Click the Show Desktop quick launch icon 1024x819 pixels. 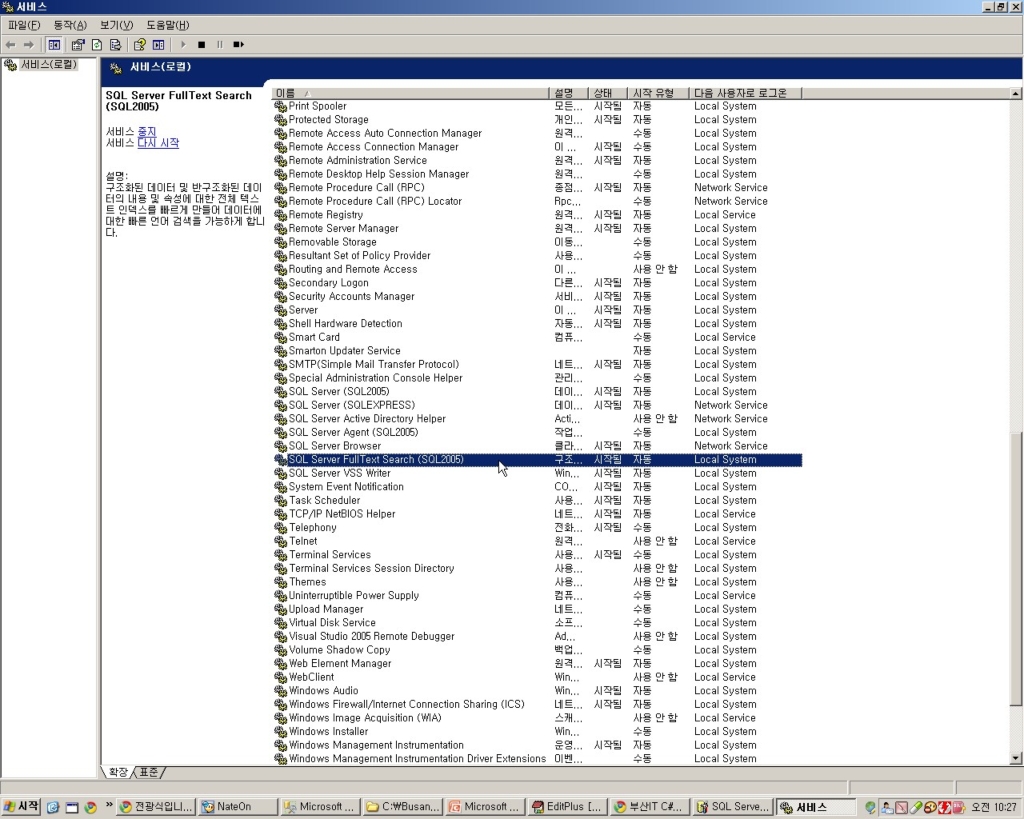[x=72, y=807]
